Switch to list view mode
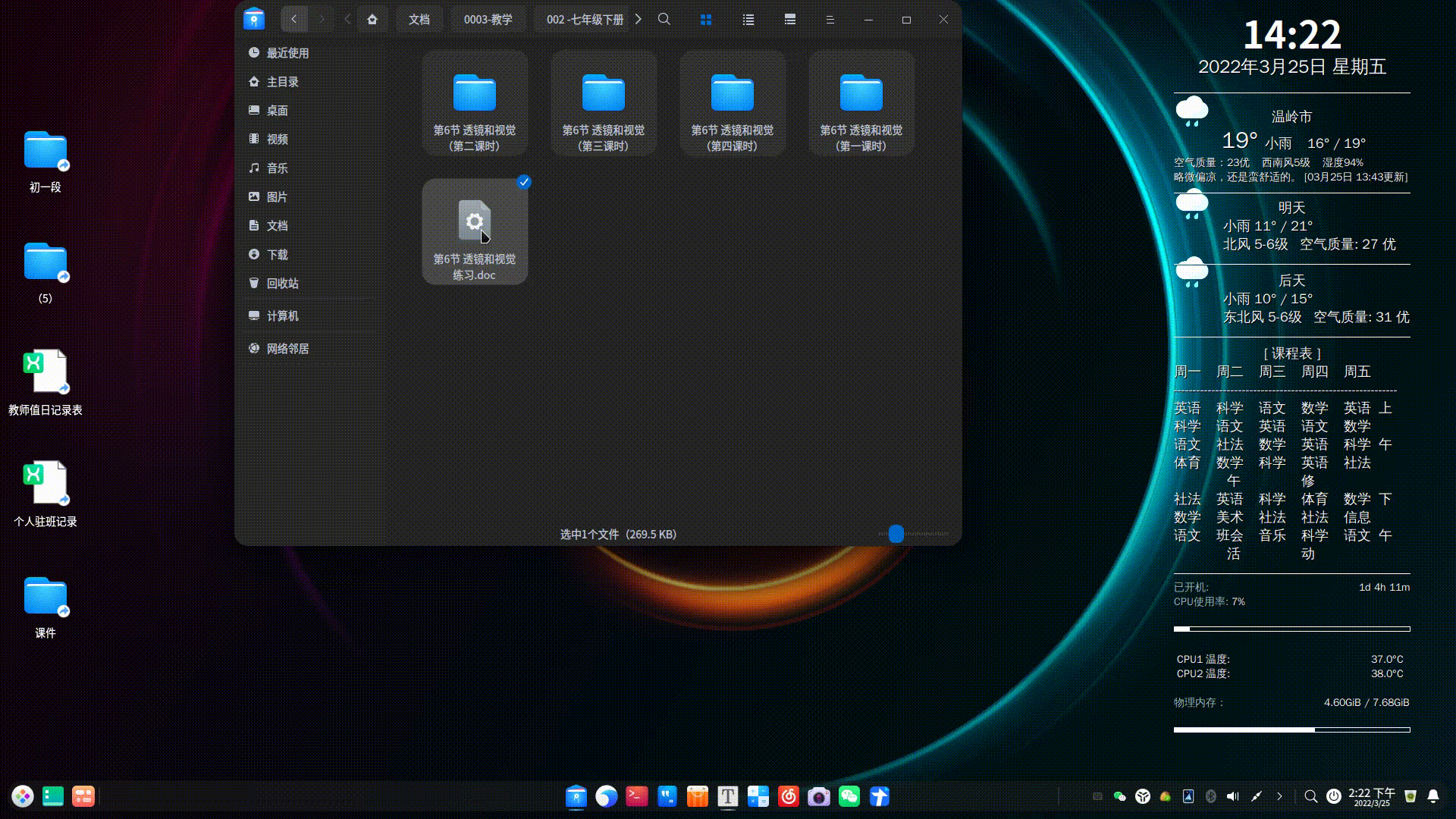 pos(748,19)
